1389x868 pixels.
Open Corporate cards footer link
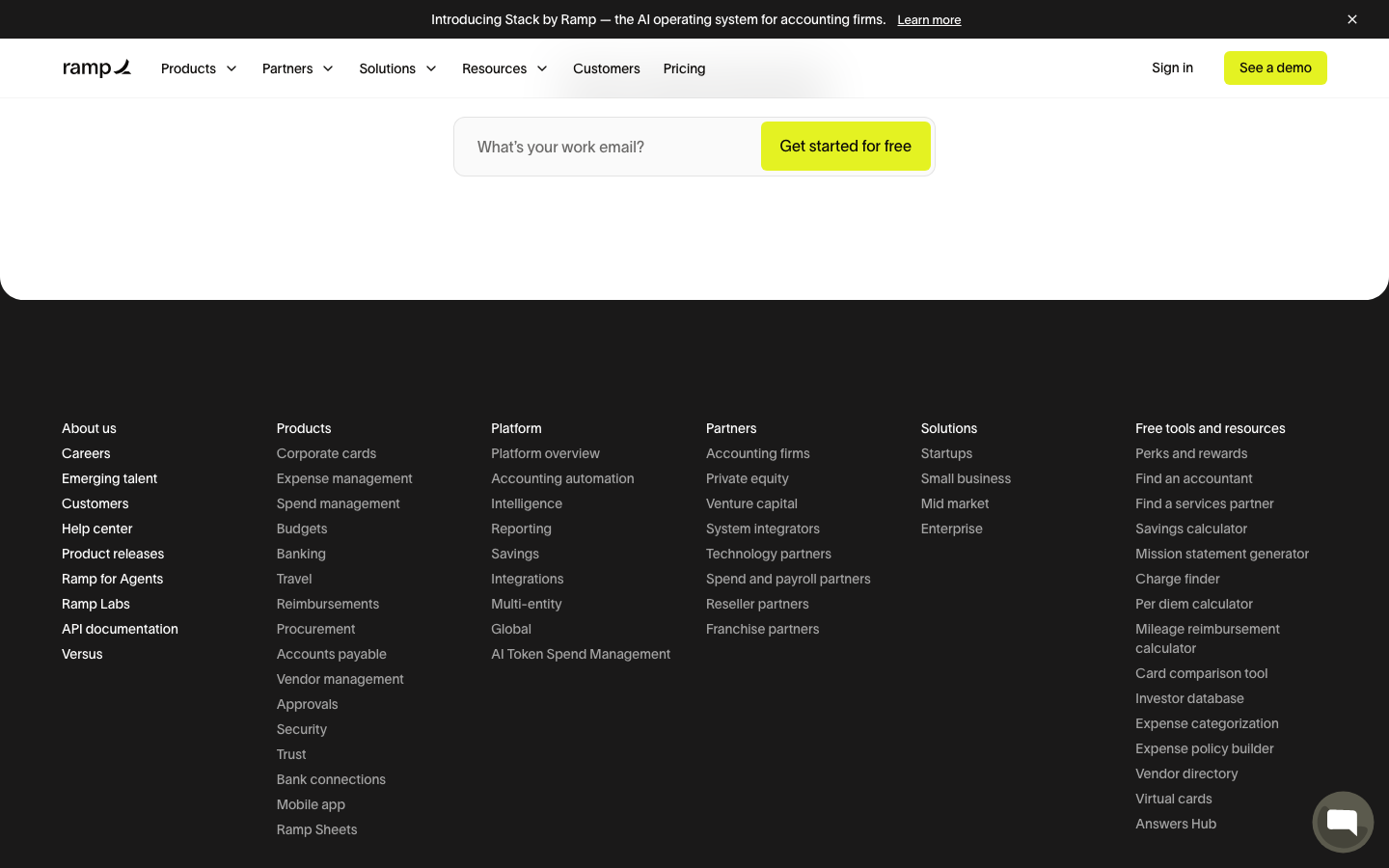tap(326, 453)
